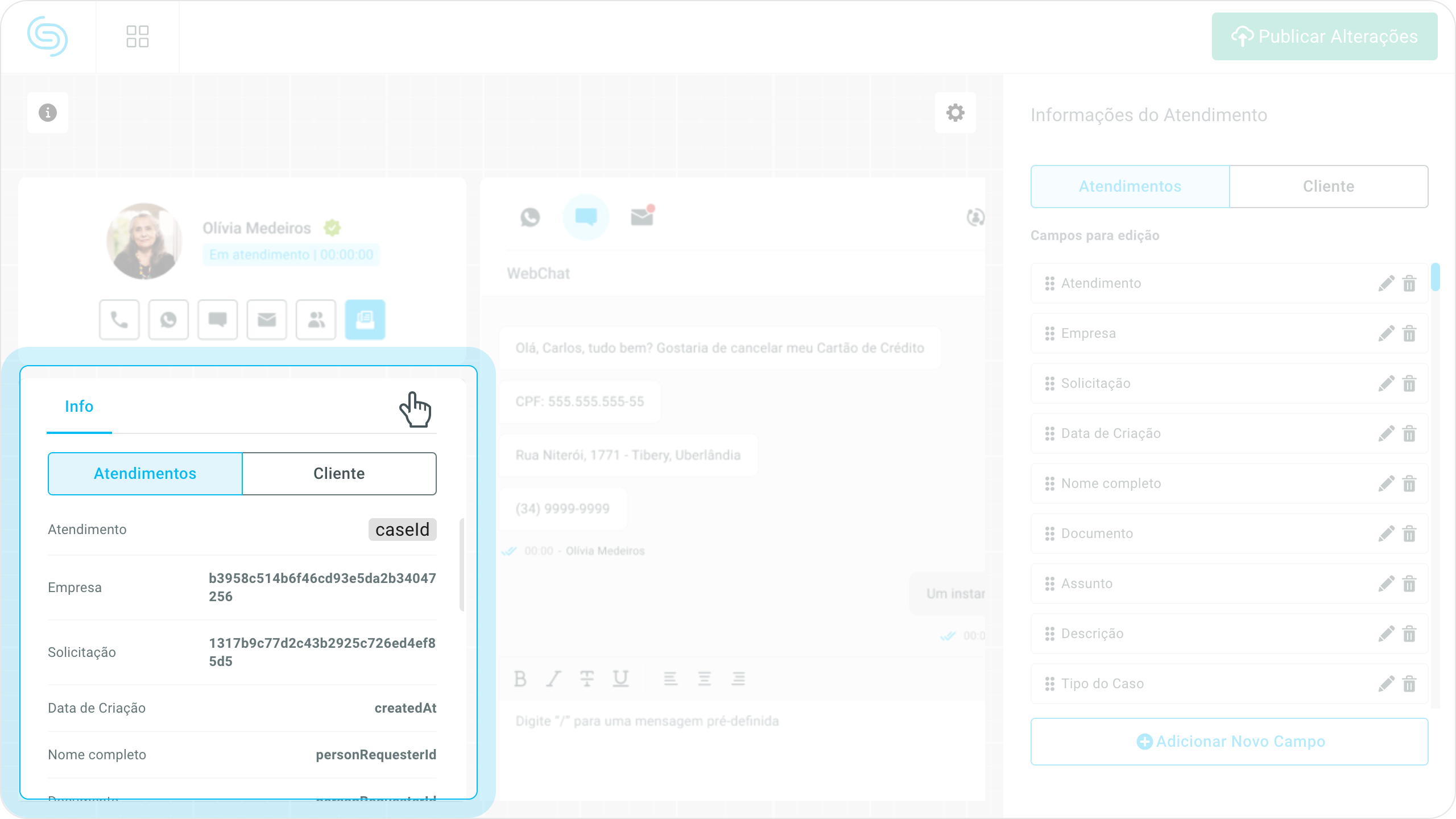Click Adicionar Novo Campo button
1456x819 pixels.
click(x=1229, y=742)
